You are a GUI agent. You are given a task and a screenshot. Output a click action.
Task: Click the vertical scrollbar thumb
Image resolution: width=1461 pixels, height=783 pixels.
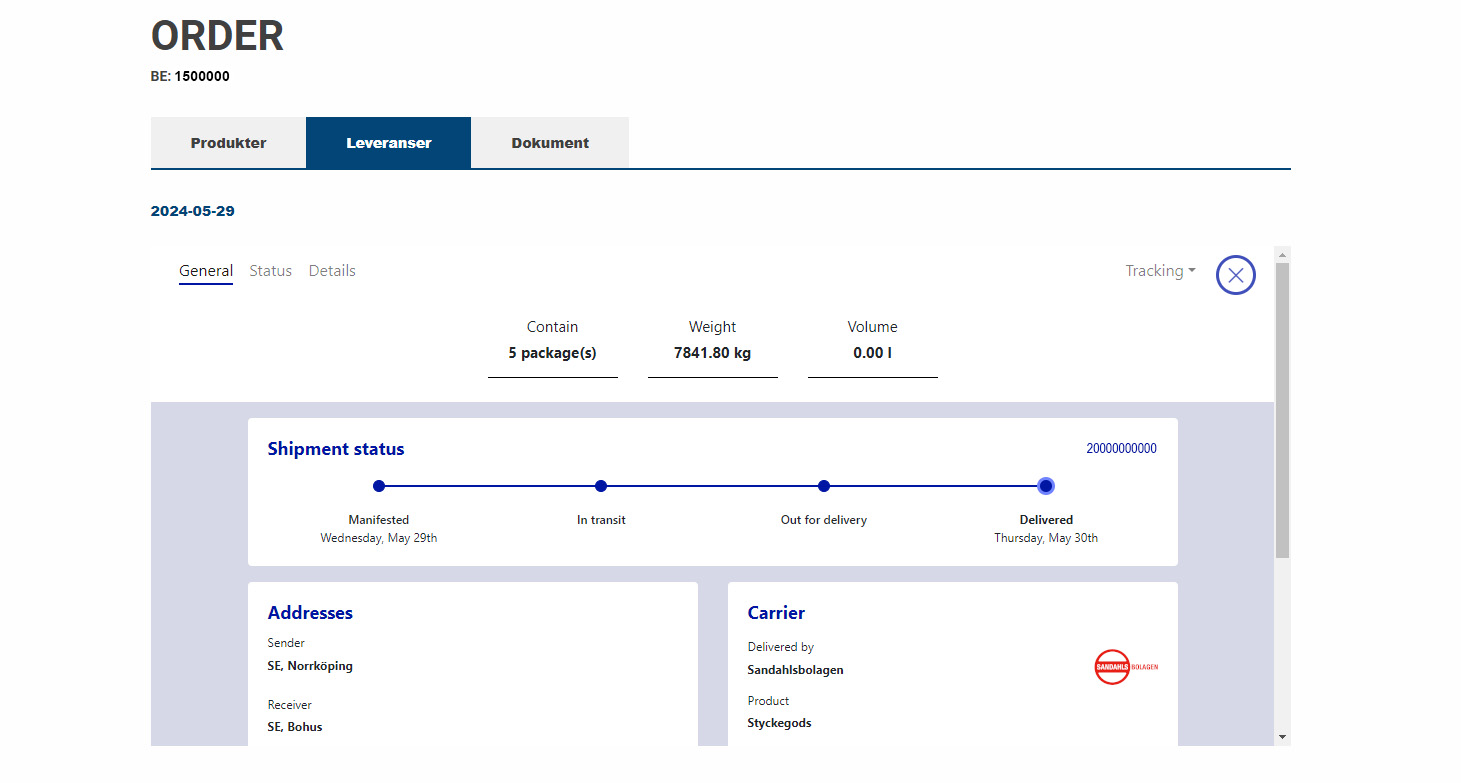click(x=1283, y=410)
